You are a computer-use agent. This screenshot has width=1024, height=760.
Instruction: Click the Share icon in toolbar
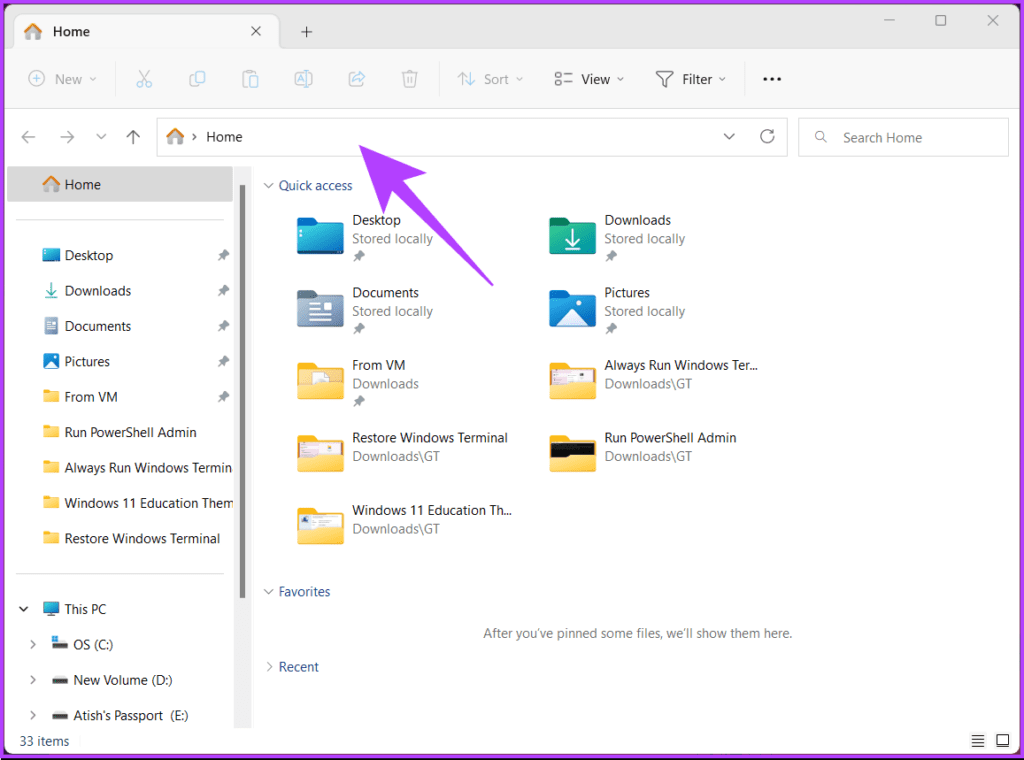(x=357, y=79)
